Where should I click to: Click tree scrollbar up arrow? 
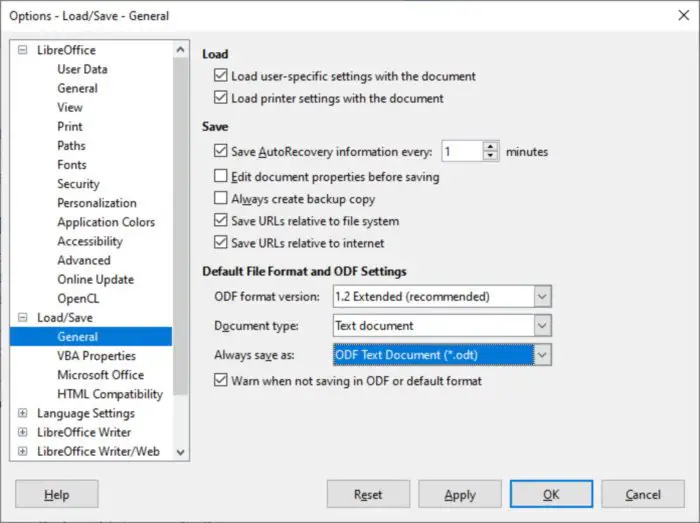coord(180,50)
